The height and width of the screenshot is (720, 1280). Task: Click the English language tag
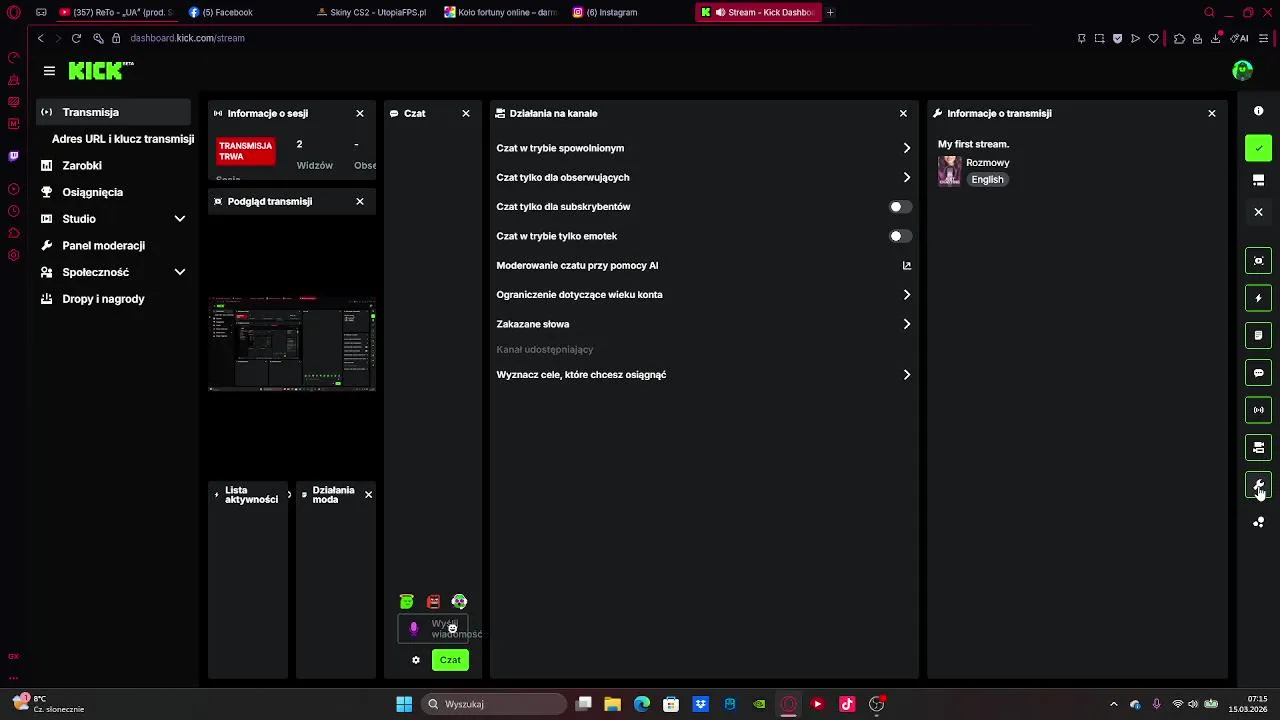coord(987,180)
